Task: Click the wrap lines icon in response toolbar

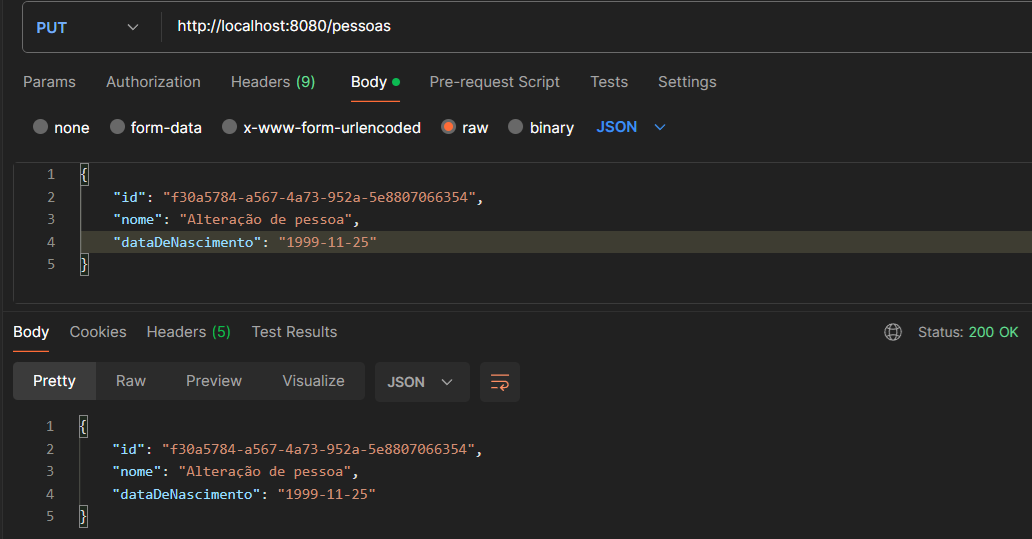Action: pos(500,382)
